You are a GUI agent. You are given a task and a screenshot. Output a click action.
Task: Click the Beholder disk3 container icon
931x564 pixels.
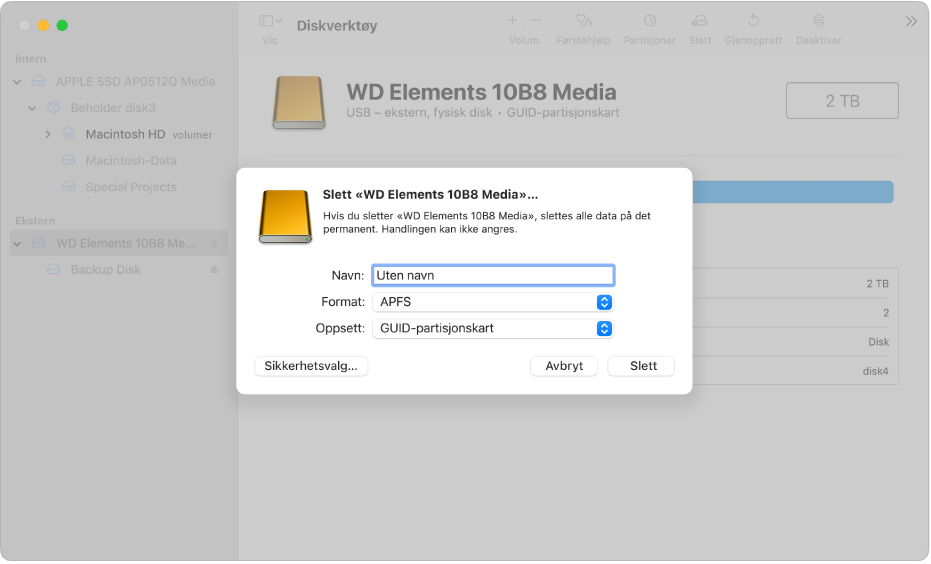click(54, 107)
